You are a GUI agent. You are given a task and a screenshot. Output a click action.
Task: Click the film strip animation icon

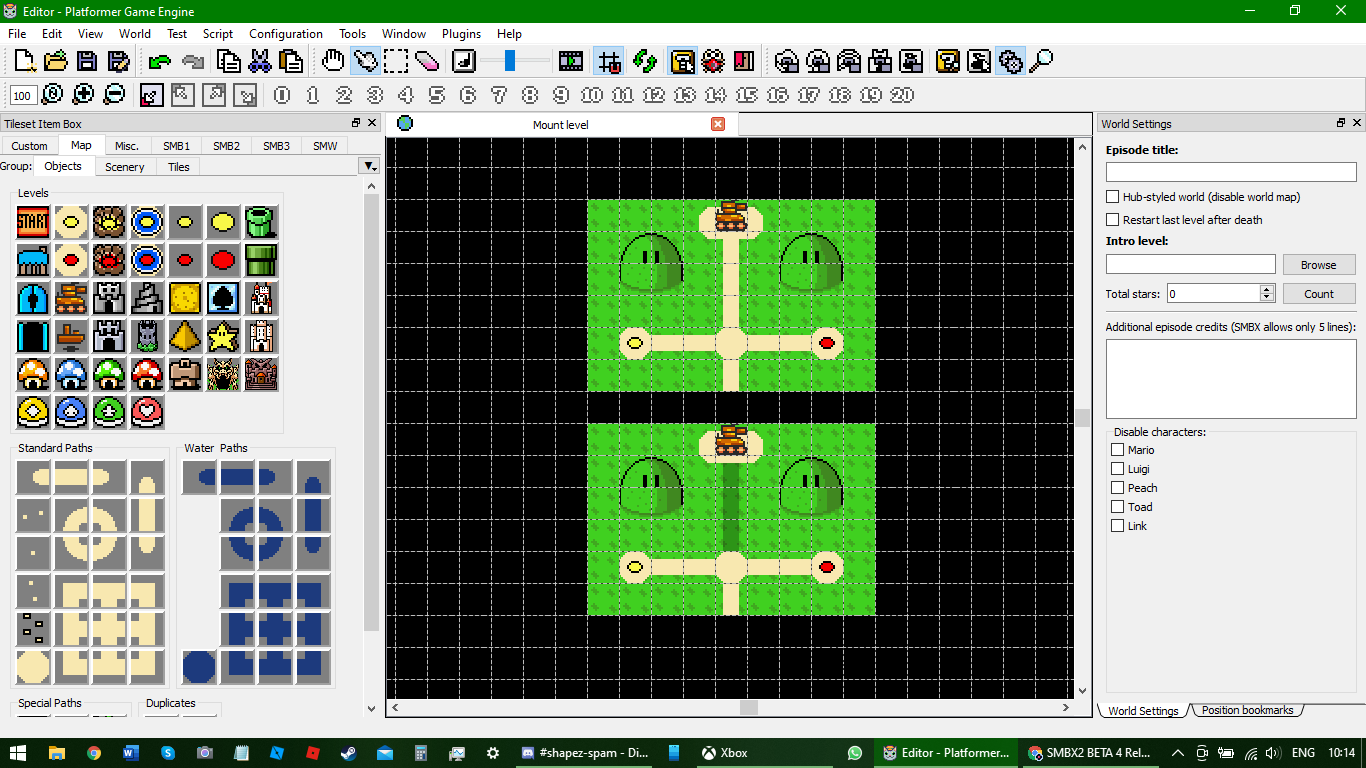(571, 61)
